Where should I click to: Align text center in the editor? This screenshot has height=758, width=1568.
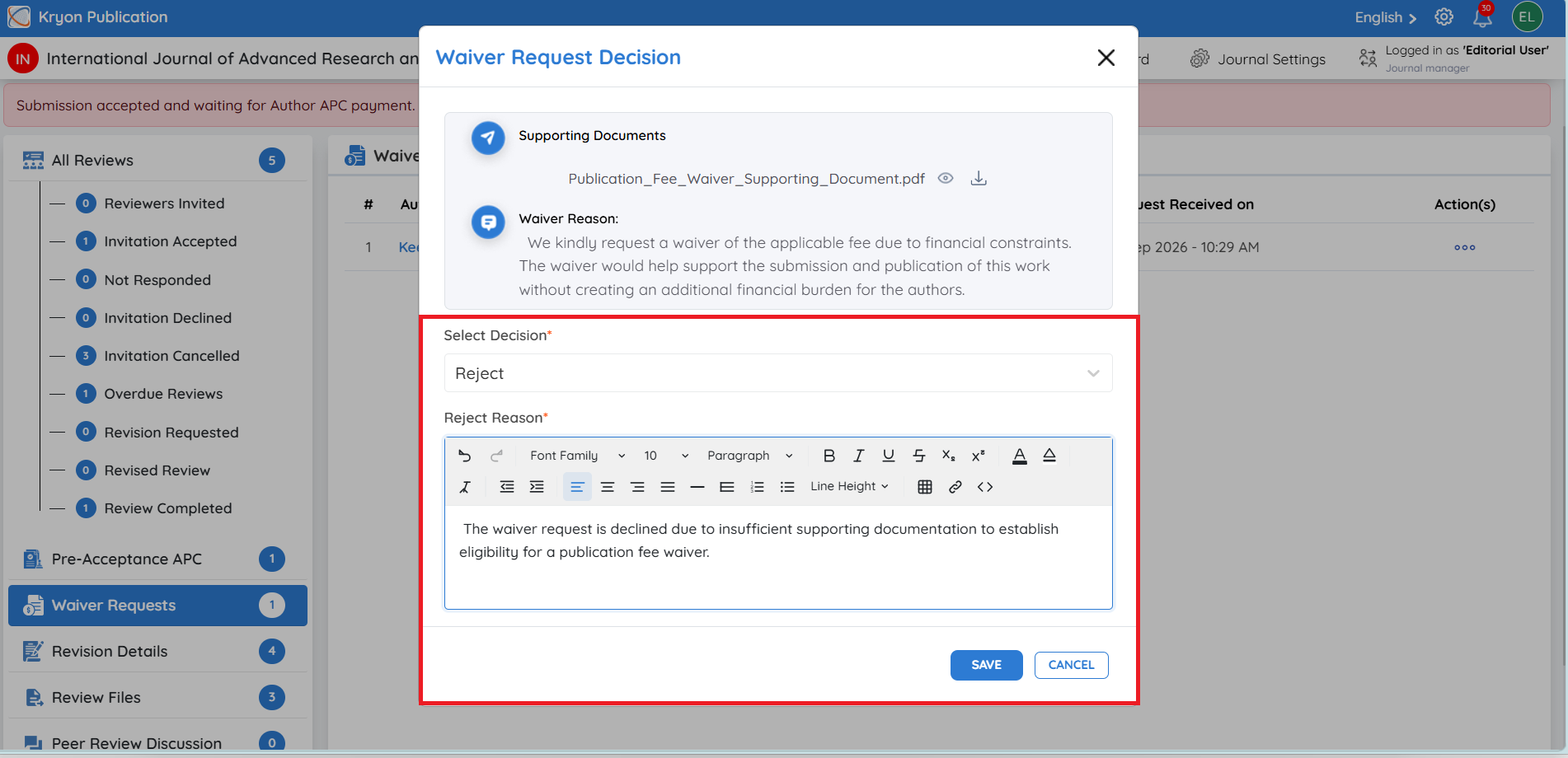click(x=608, y=487)
